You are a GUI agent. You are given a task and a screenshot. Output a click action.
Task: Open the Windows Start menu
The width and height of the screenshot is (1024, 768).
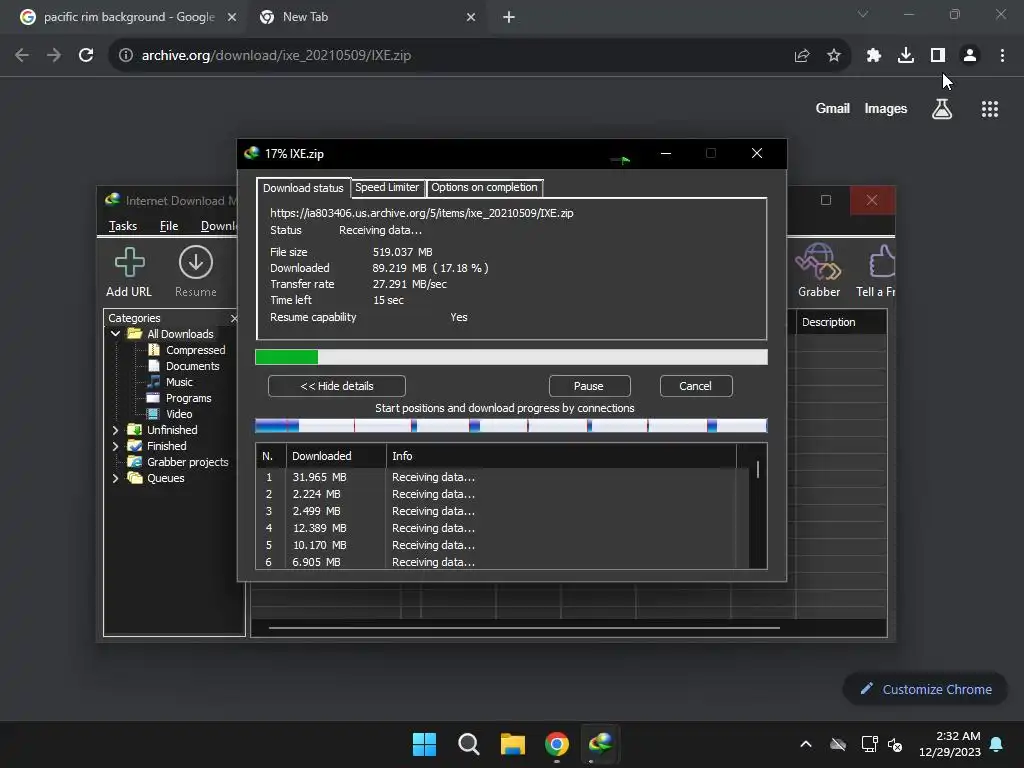(424, 744)
